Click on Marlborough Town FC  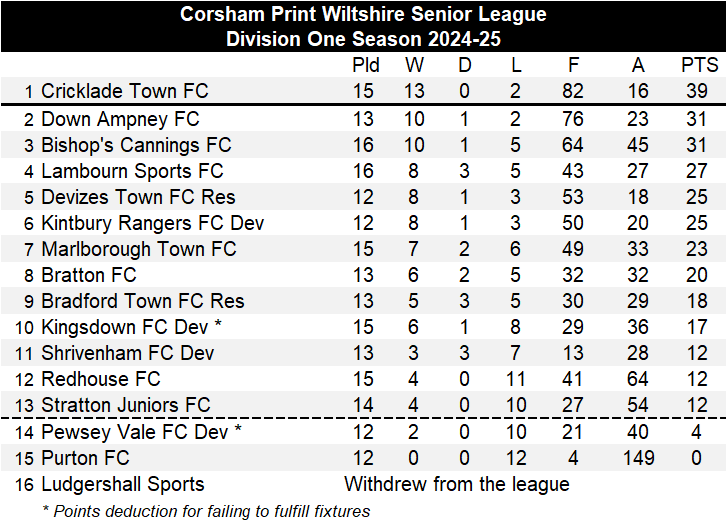tap(138, 249)
